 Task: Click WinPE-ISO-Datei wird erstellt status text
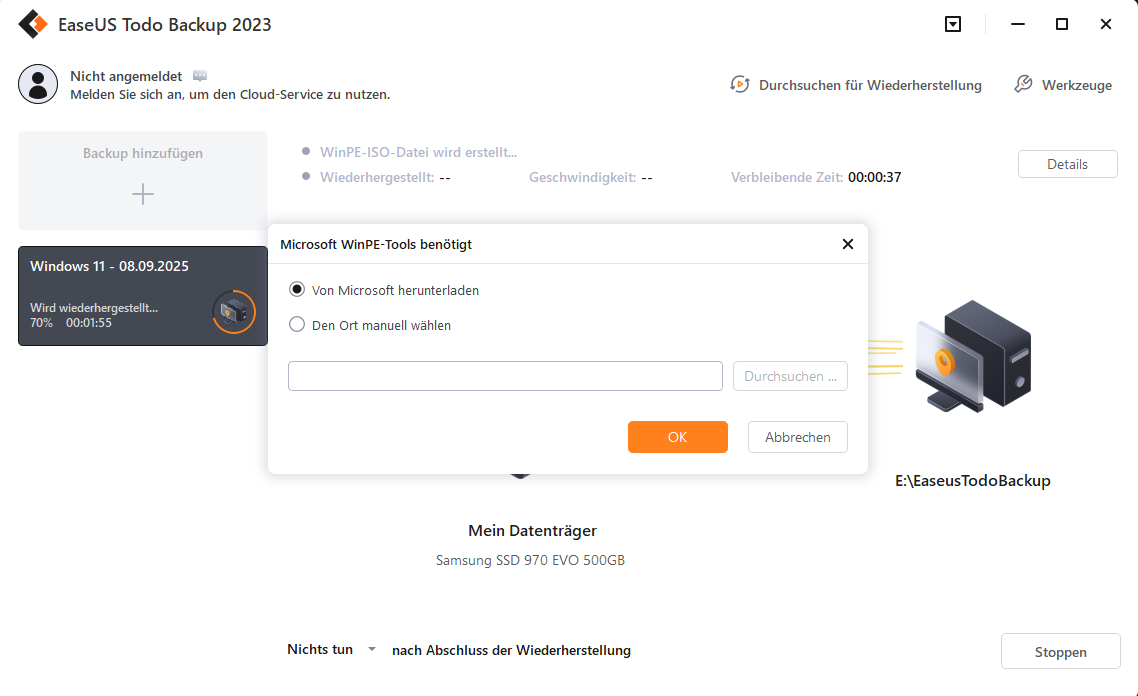tap(419, 152)
